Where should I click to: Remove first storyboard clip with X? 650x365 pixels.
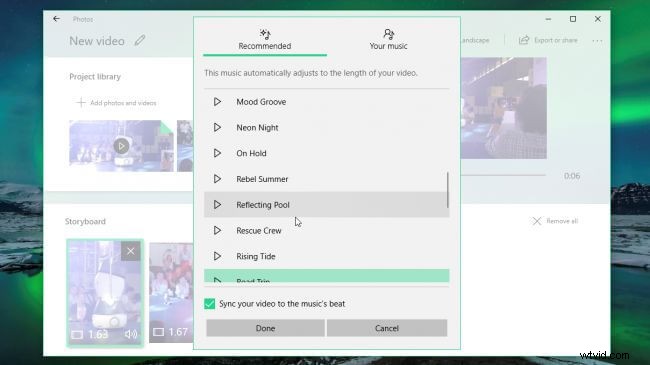(131, 251)
